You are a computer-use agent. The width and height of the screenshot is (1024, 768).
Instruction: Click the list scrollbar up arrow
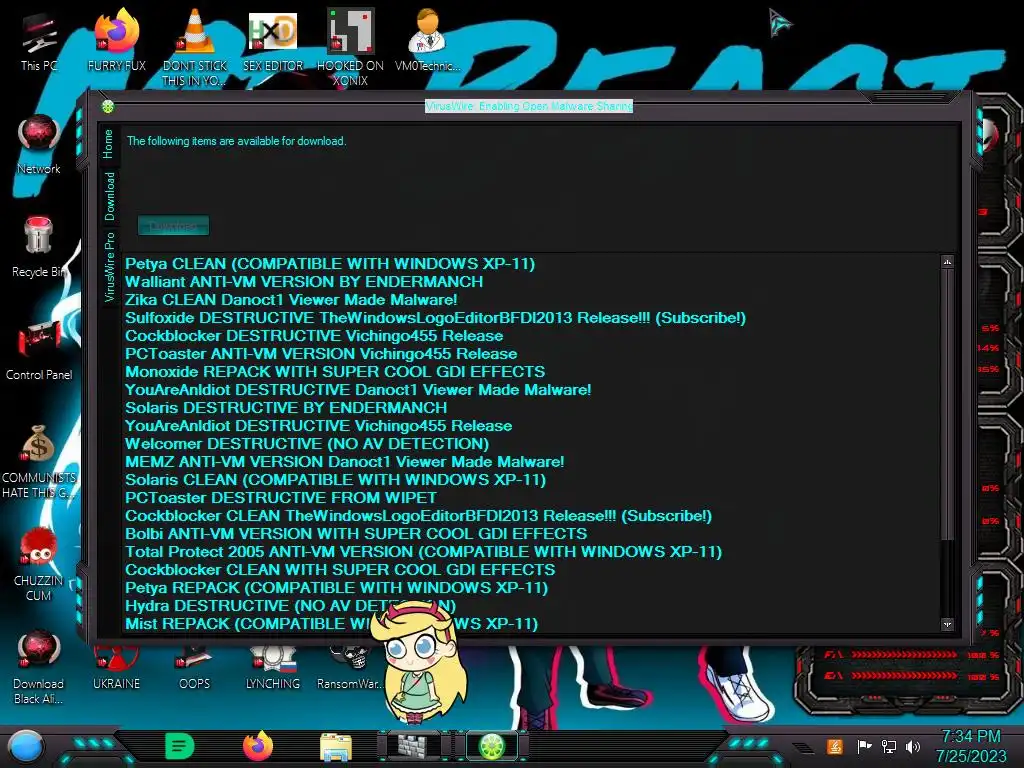tap(948, 262)
